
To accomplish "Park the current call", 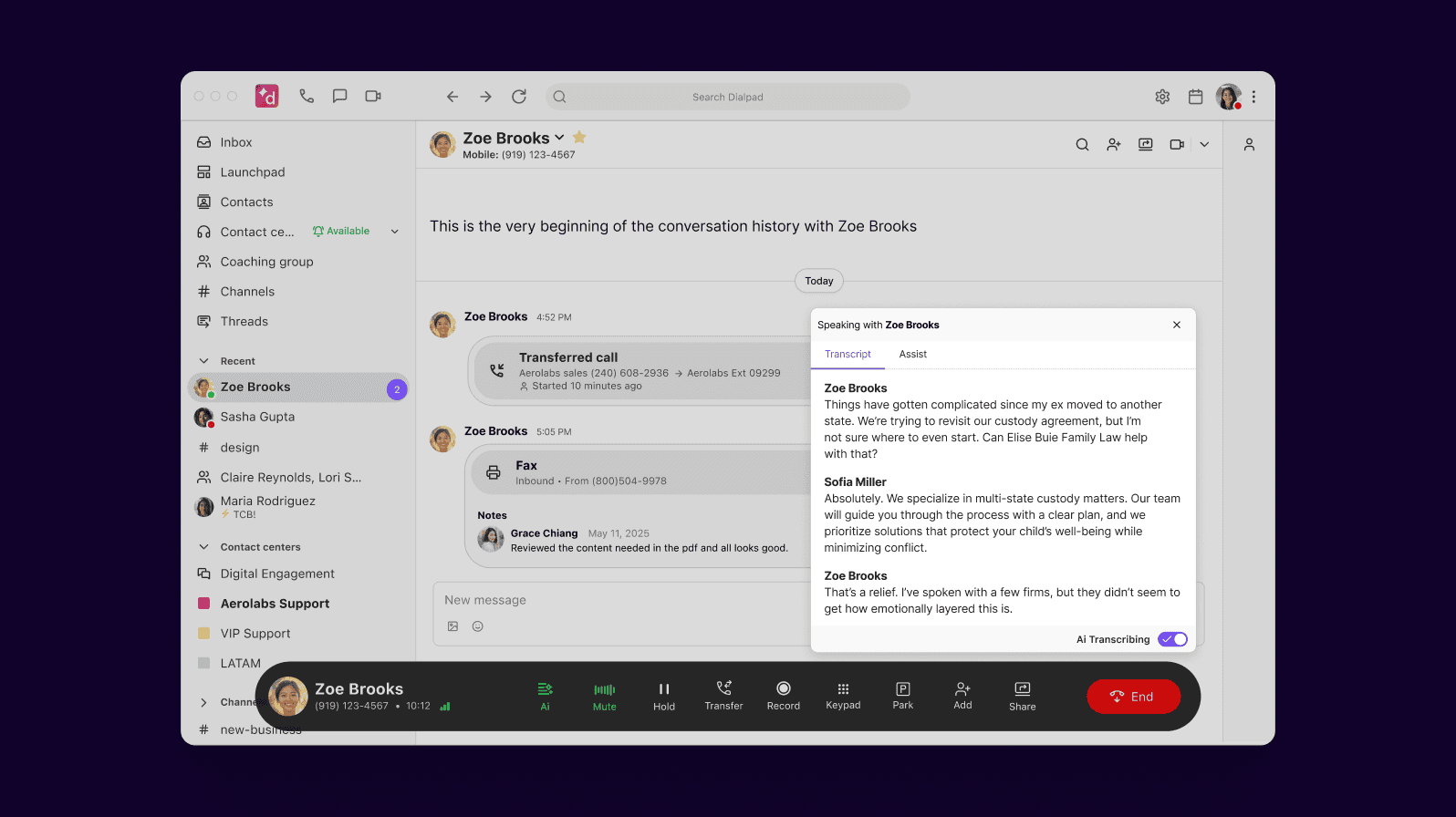I will (x=902, y=689).
